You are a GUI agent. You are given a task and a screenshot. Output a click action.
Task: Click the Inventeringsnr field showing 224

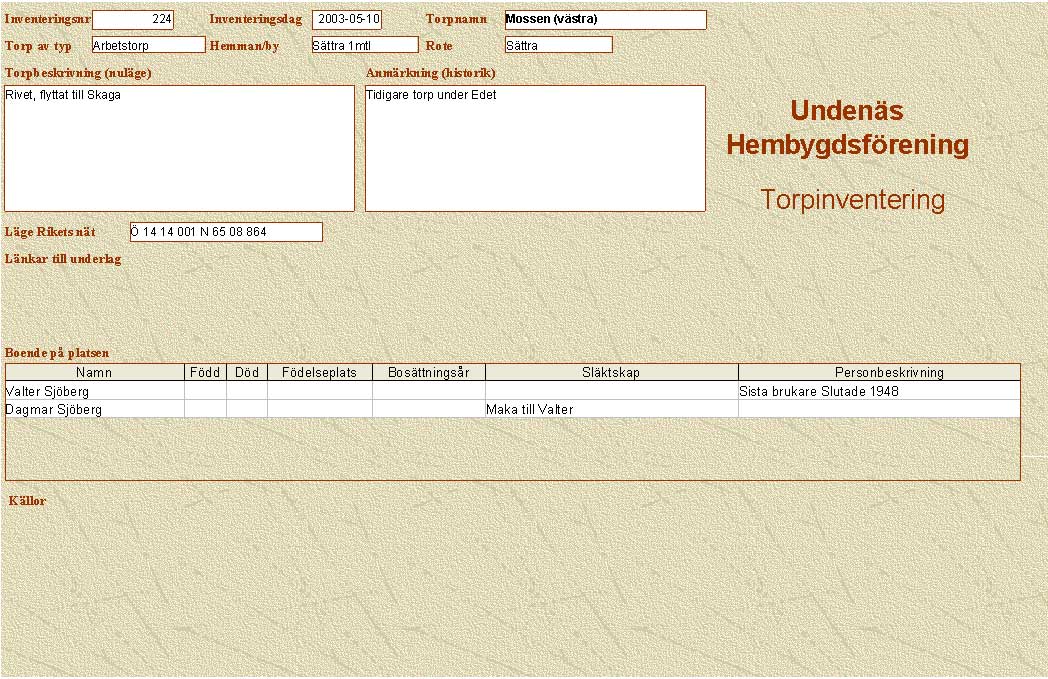132,19
